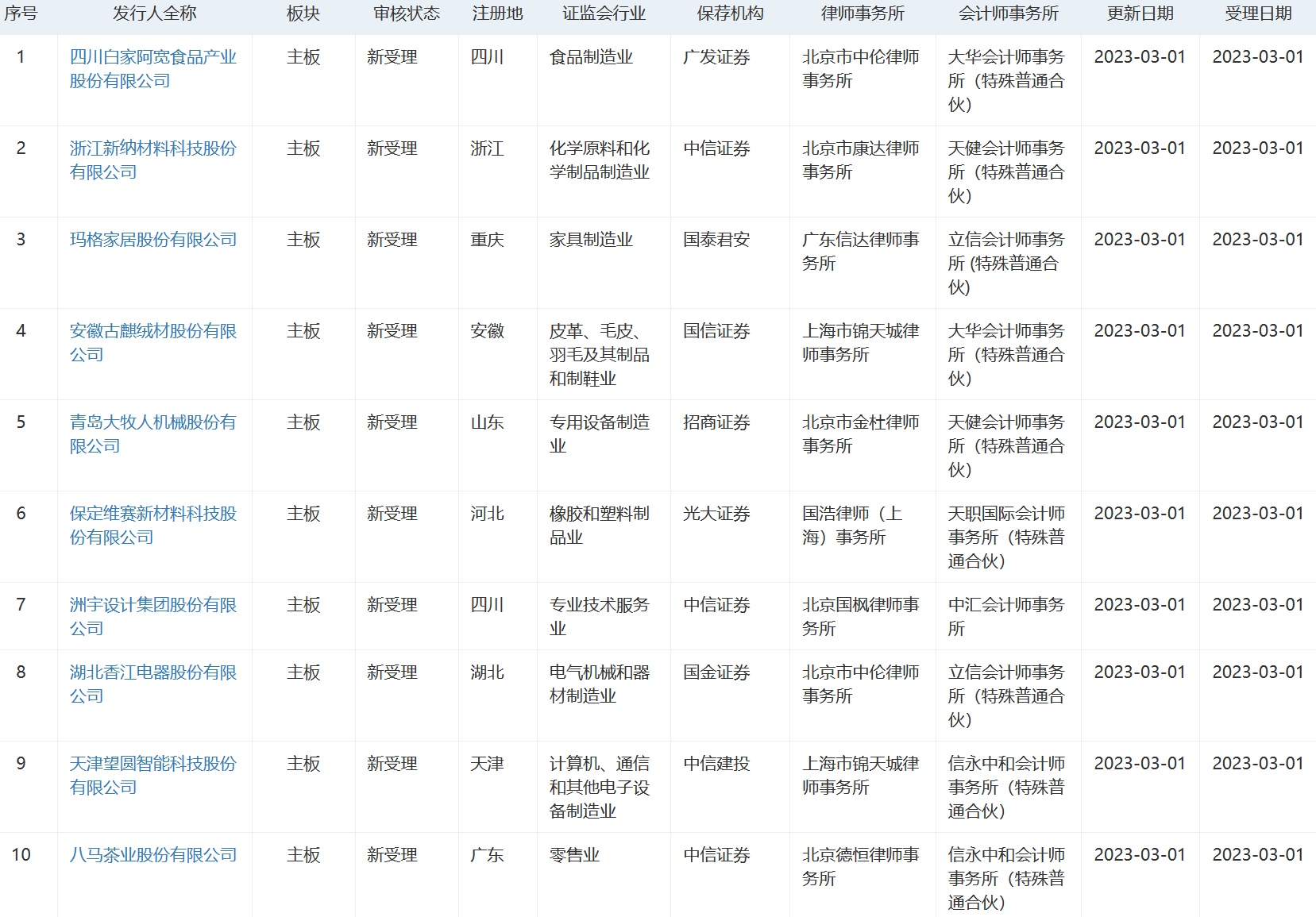
Task: Click the 序号 column header
Action: pyautogui.click(x=21, y=13)
